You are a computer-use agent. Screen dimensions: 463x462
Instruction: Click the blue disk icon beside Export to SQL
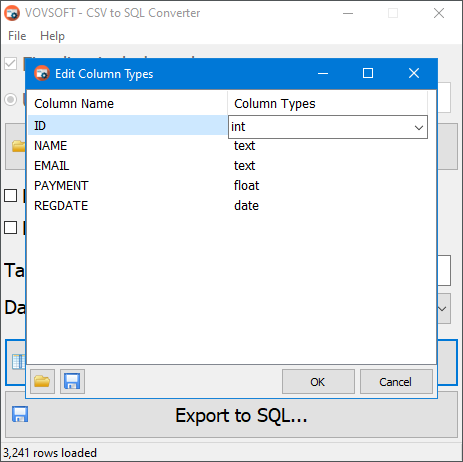(20, 414)
